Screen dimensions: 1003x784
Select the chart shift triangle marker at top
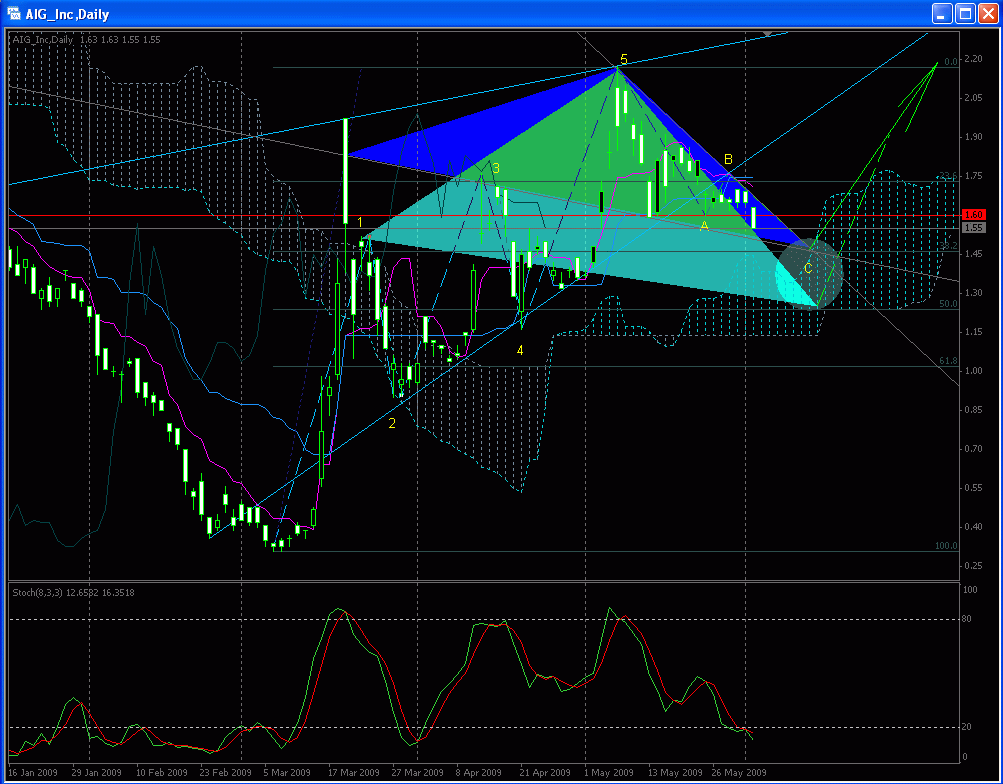point(768,33)
